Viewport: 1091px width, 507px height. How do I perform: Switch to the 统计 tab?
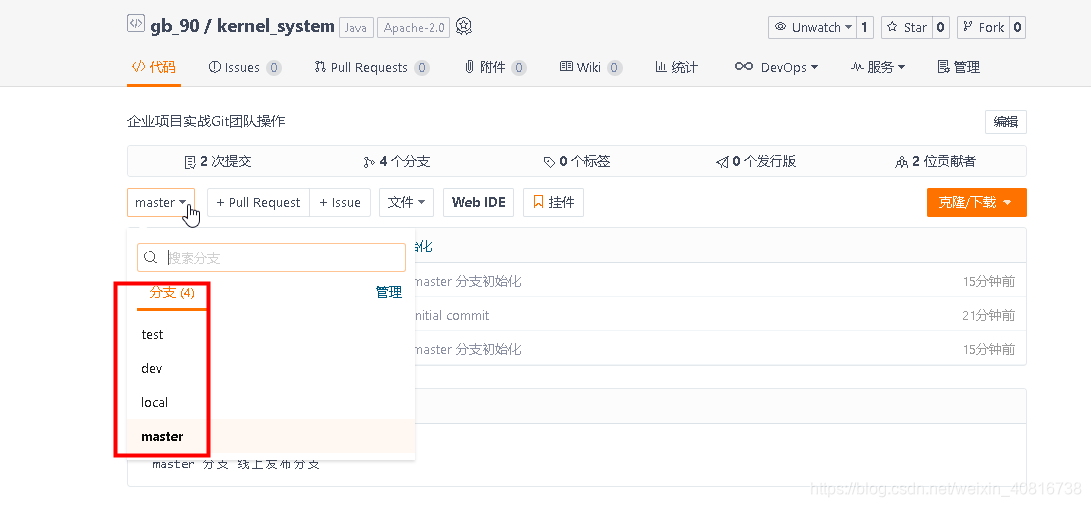pos(676,67)
